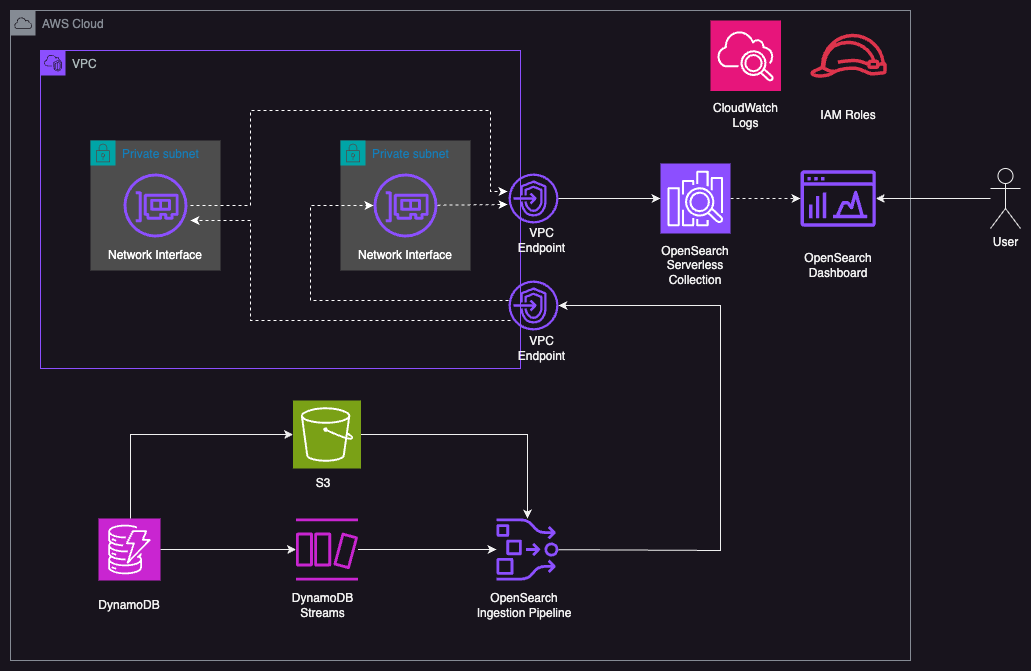The height and width of the screenshot is (671, 1031).
Task: Click the green S3 bucket icon
Action: [326, 434]
